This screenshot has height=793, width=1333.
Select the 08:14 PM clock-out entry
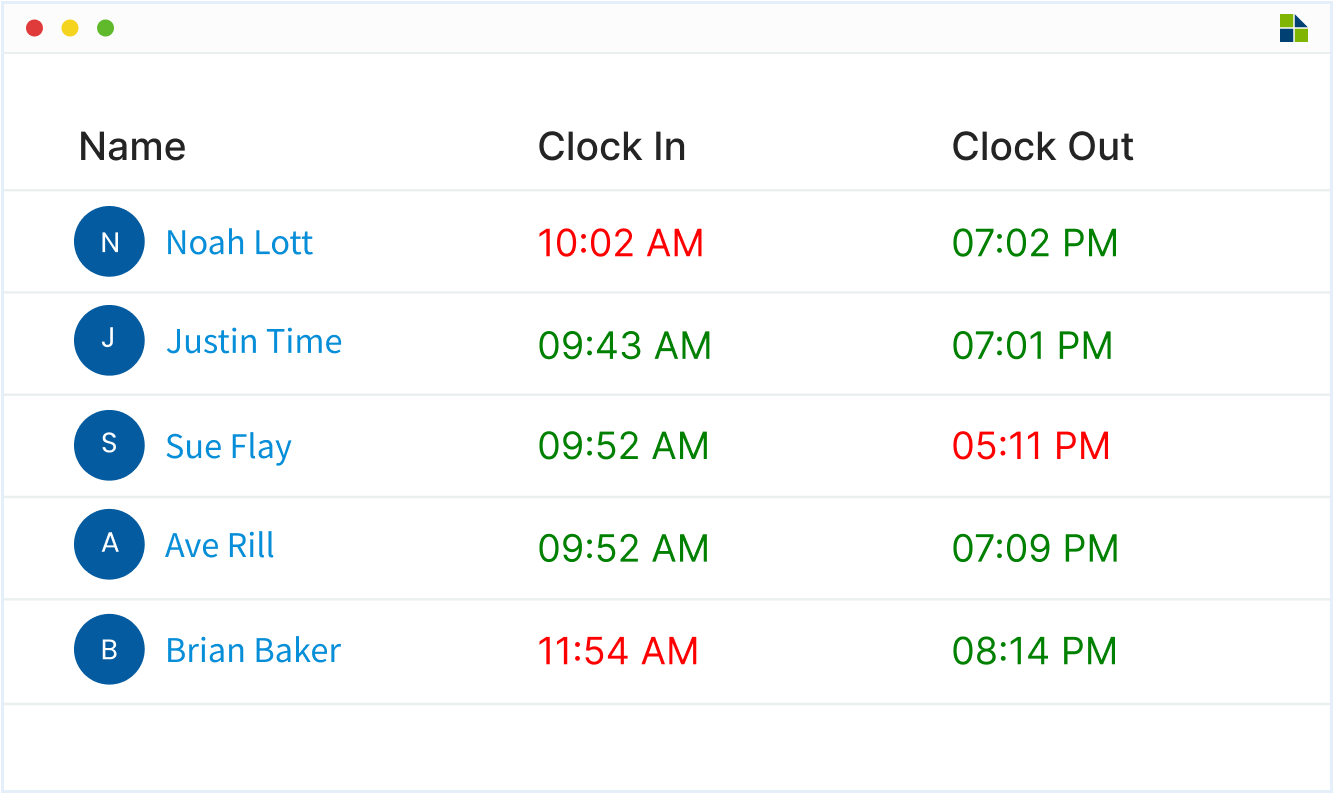[x=1034, y=651]
